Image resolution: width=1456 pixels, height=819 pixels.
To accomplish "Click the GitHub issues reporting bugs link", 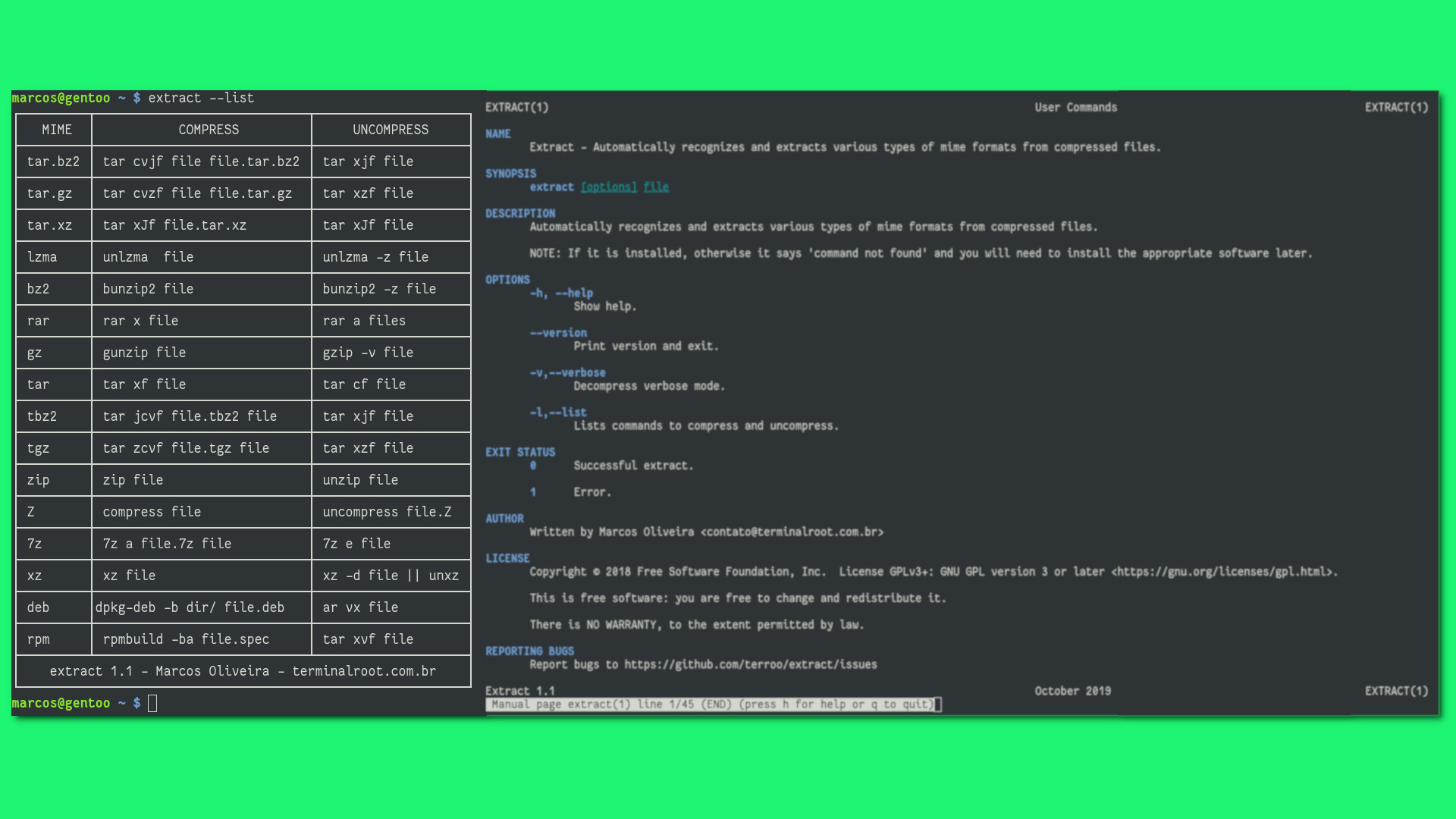I will 750,664.
